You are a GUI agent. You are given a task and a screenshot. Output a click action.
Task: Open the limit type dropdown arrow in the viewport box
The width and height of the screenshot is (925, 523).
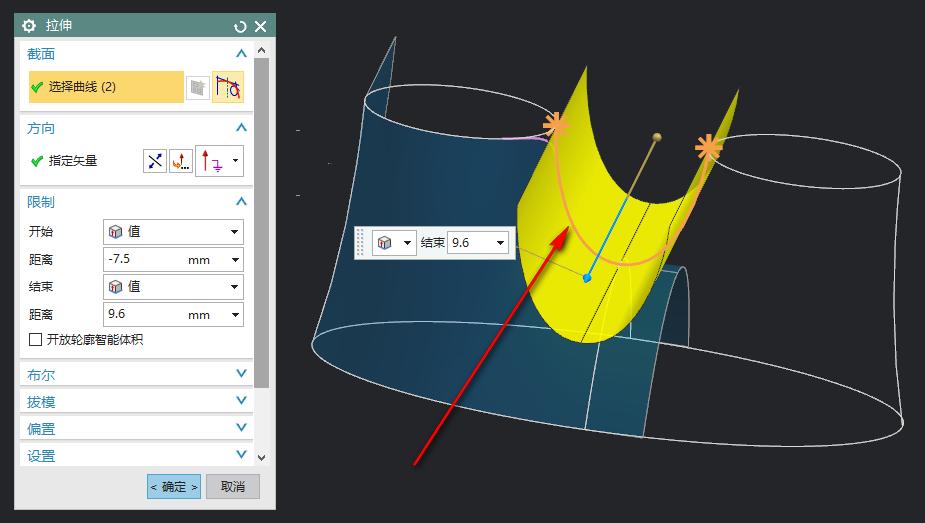(407, 242)
